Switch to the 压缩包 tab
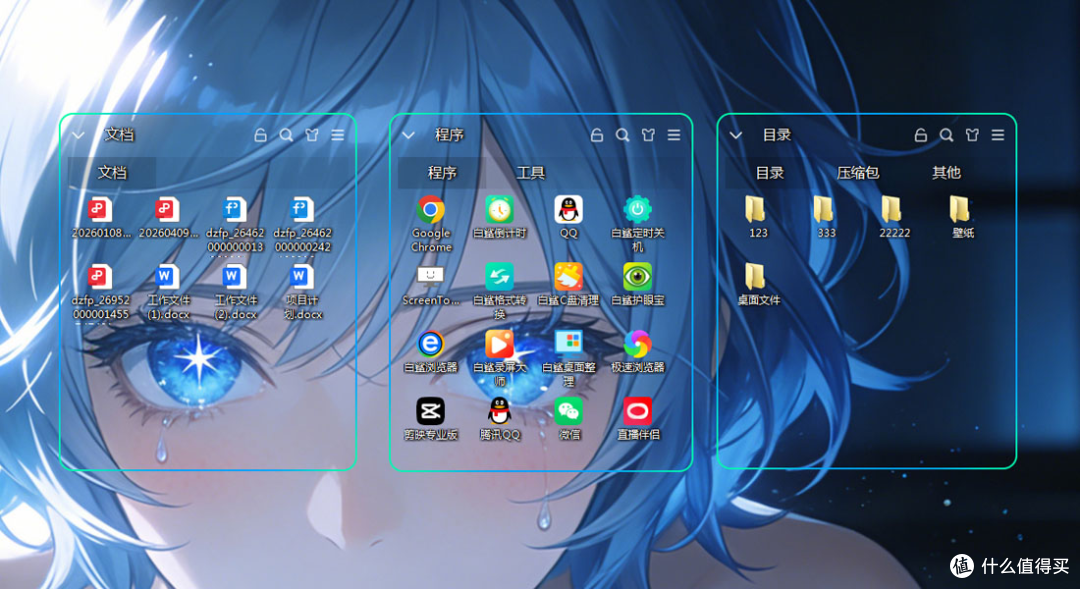This screenshot has width=1080, height=589. pyautogui.click(x=858, y=173)
